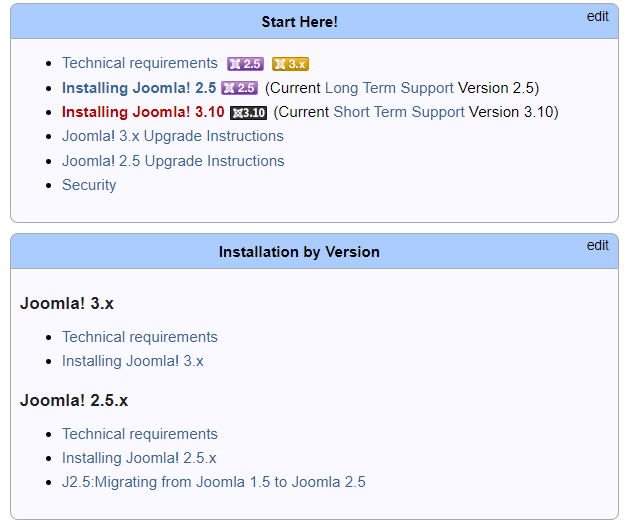
Task: Follow the Short Term Support link
Action: (x=399, y=112)
